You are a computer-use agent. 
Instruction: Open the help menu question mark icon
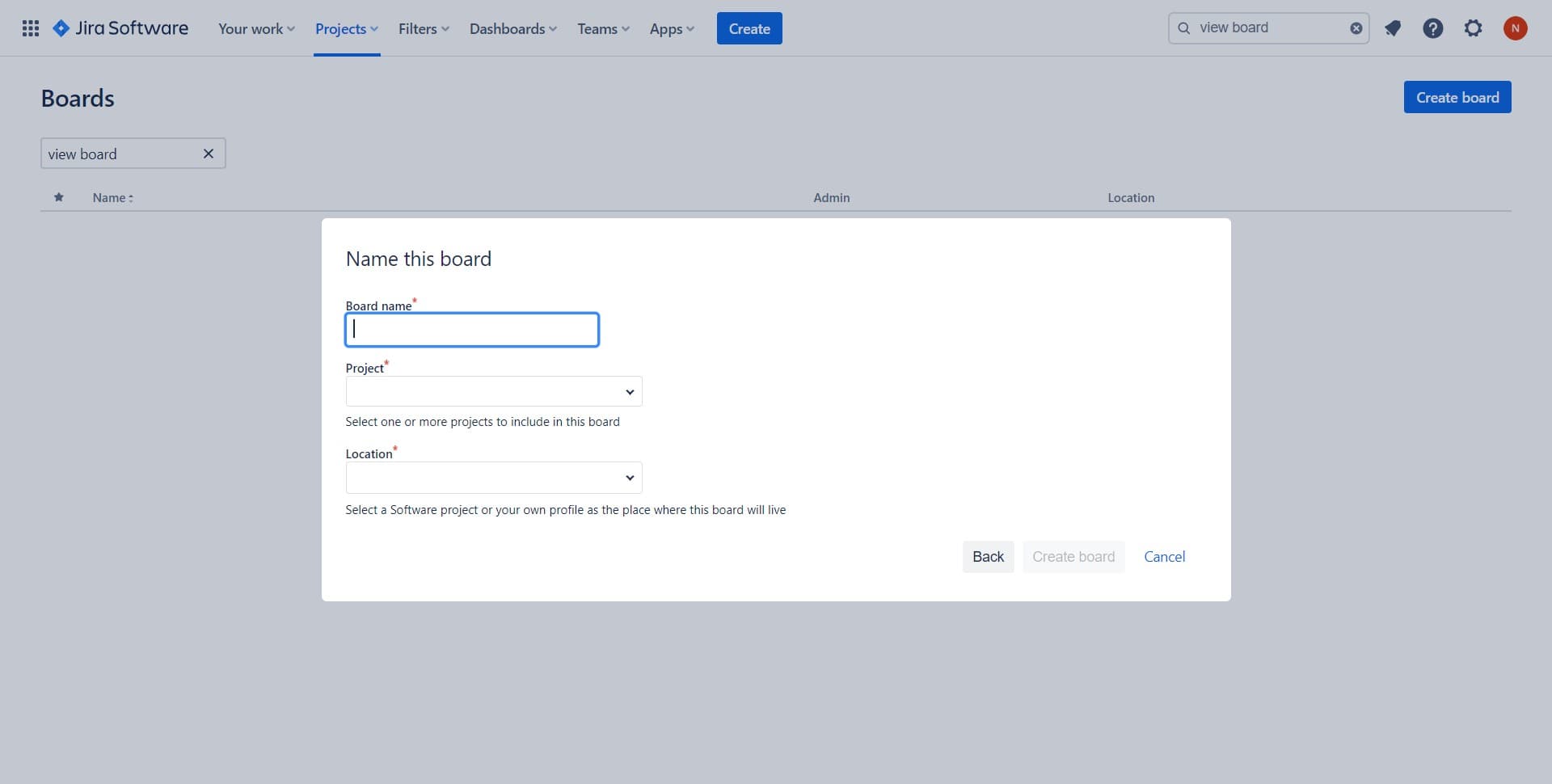tap(1432, 27)
